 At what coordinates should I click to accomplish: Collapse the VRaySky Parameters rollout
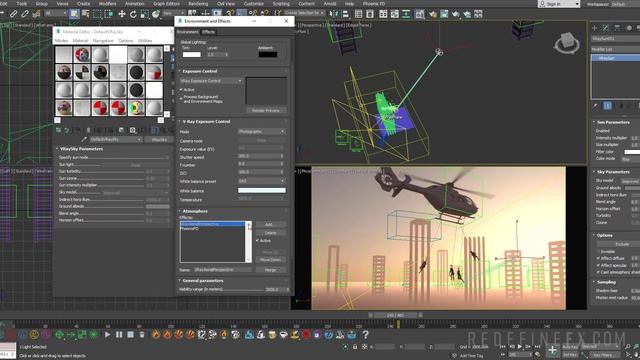81,149
